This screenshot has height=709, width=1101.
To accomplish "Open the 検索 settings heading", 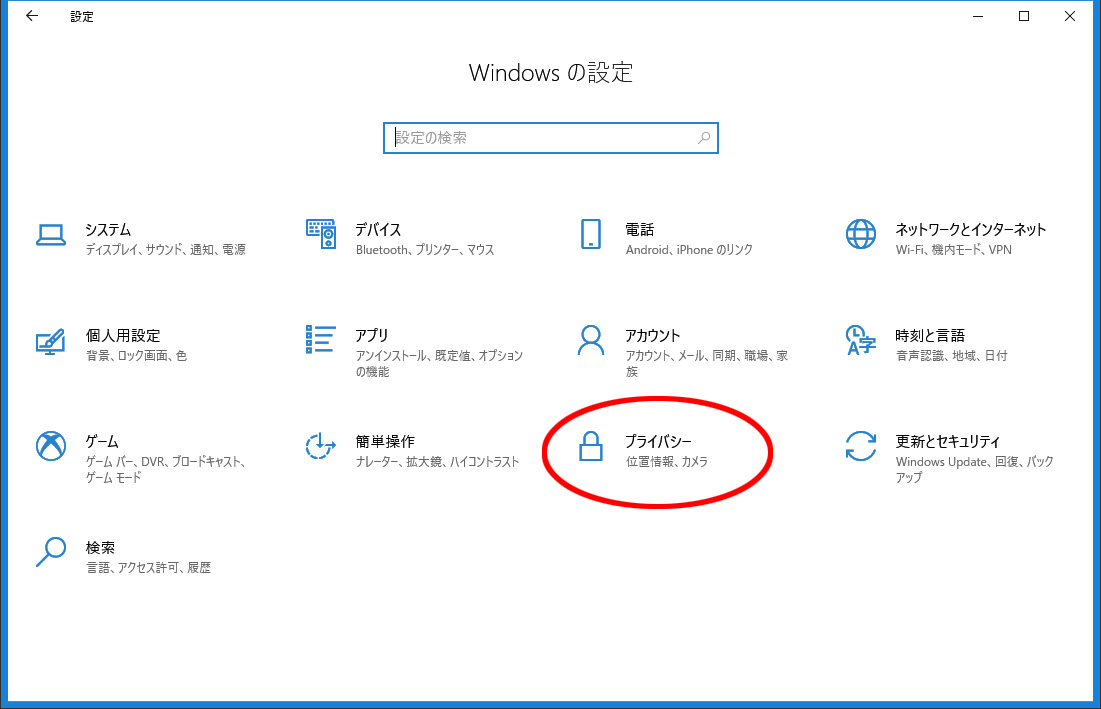I will (100, 548).
